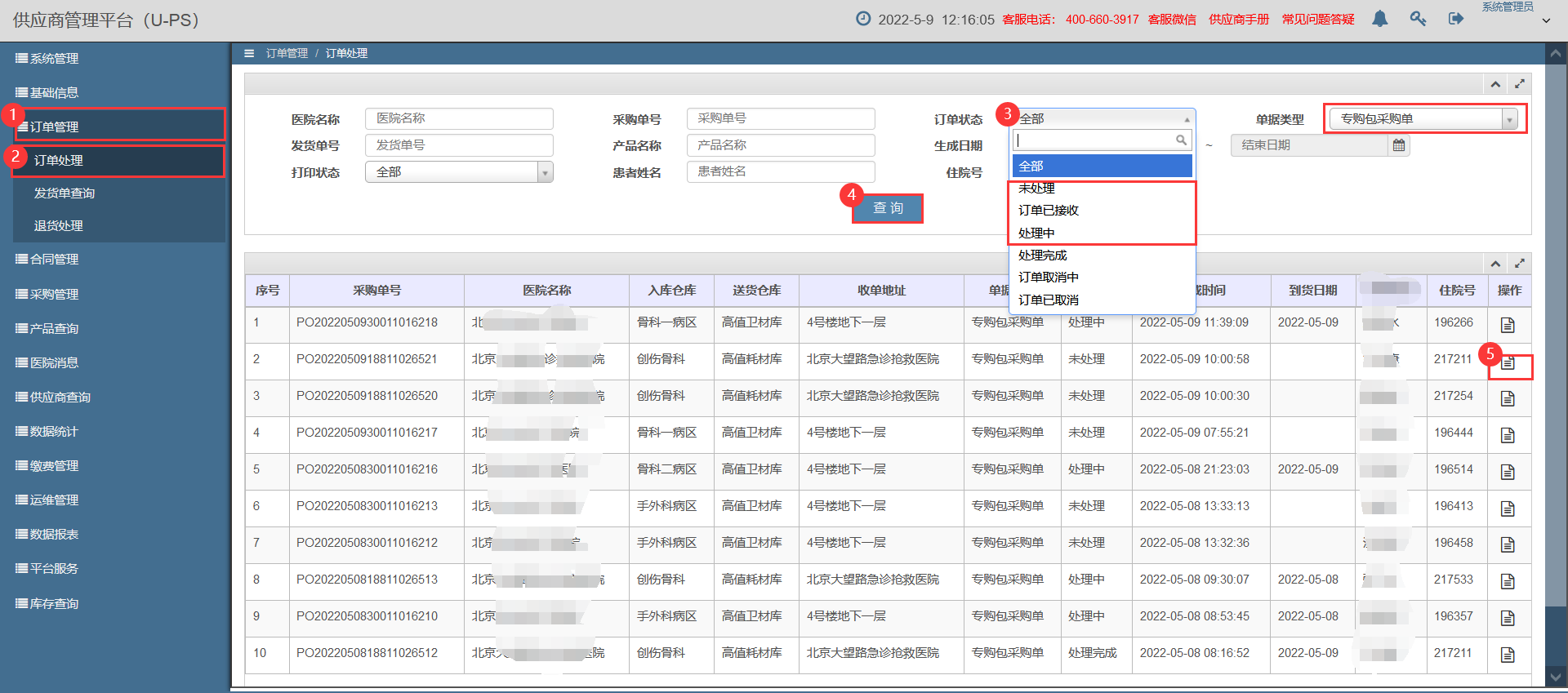
Task: Open the calendar icon for 结束日期
Action: click(x=1399, y=145)
